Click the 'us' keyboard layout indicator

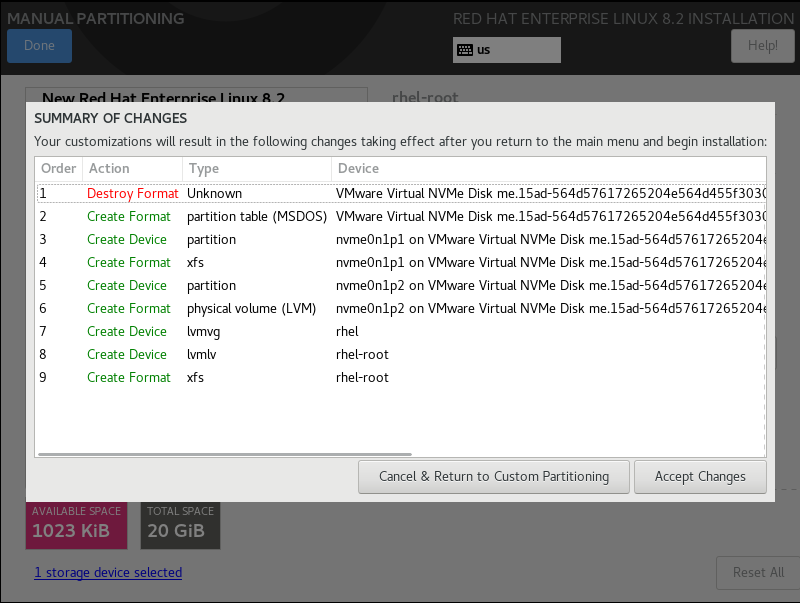pos(484,50)
